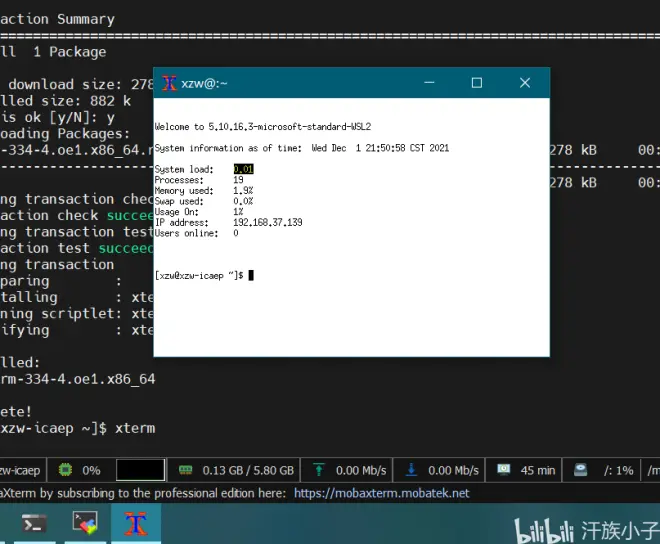Click the xterm shell prompt cursor
The width and height of the screenshot is (660, 544).
click(x=251, y=275)
